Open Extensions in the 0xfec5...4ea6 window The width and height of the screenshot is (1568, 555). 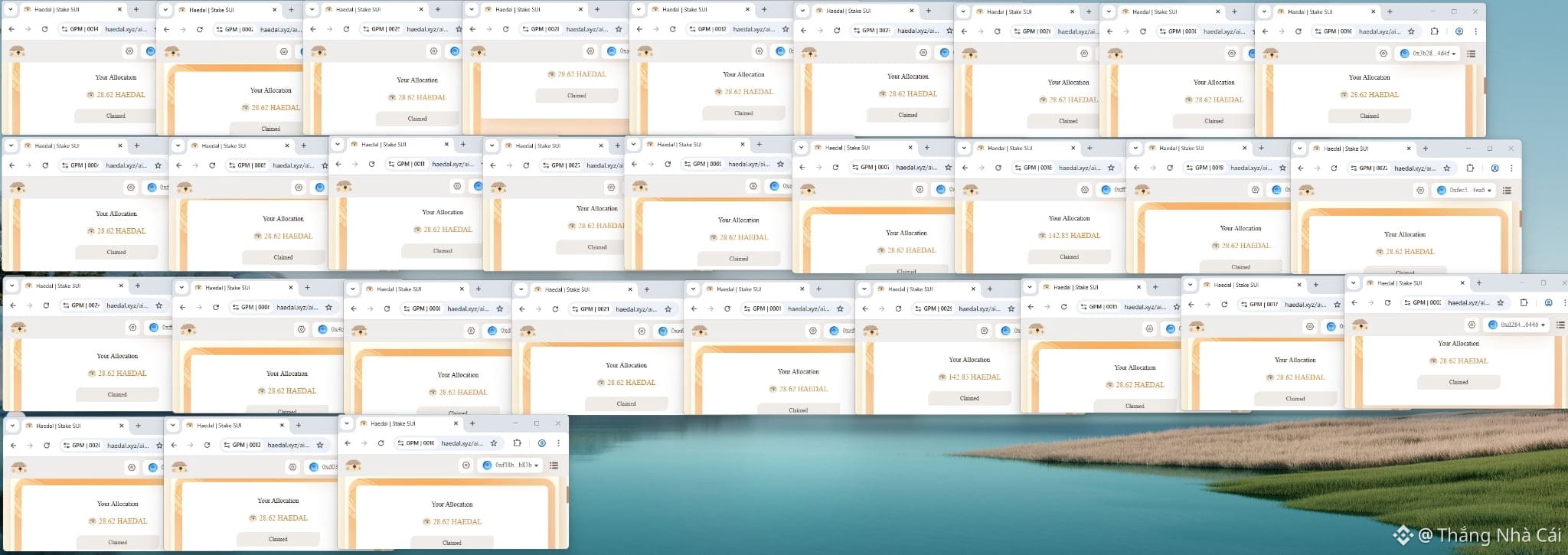(x=1470, y=168)
